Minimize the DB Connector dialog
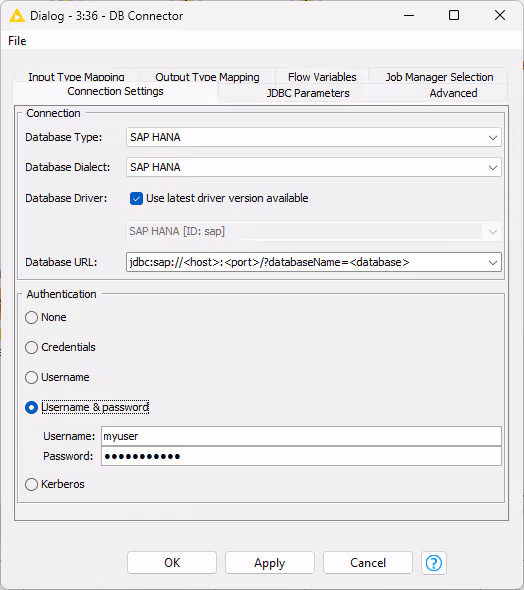This screenshot has width=524, height=590. point(409,16)
